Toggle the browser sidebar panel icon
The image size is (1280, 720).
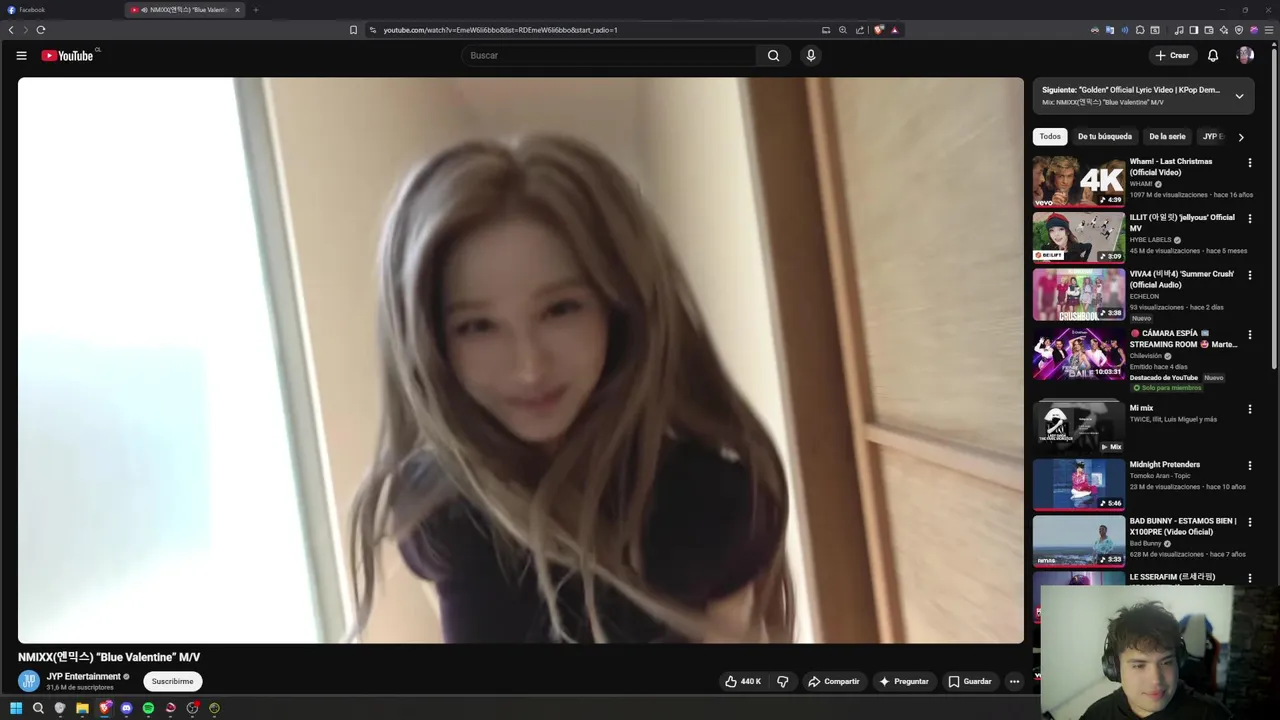click(x=1193, y=30)
